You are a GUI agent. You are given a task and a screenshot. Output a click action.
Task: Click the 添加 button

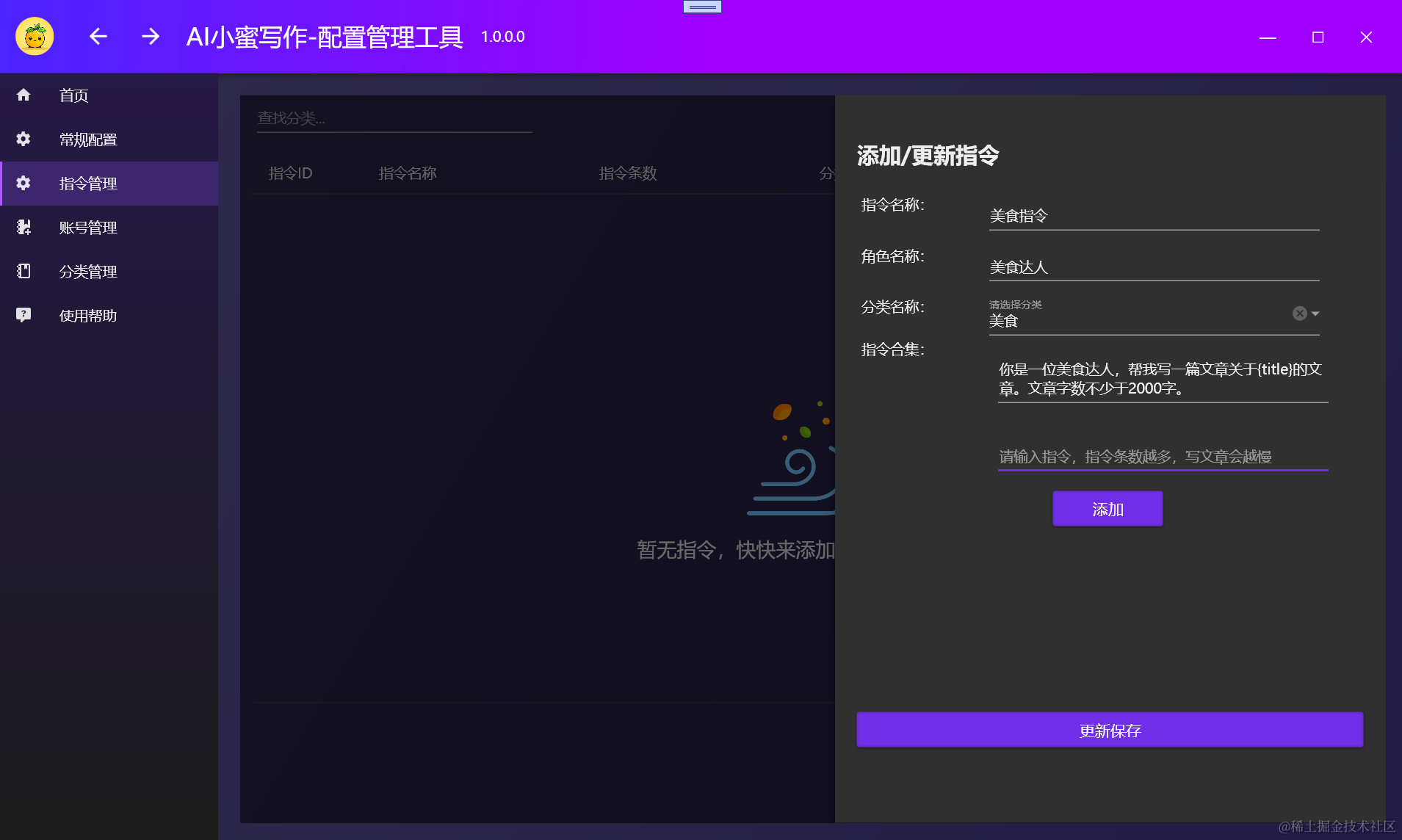tap(1107, 509)
